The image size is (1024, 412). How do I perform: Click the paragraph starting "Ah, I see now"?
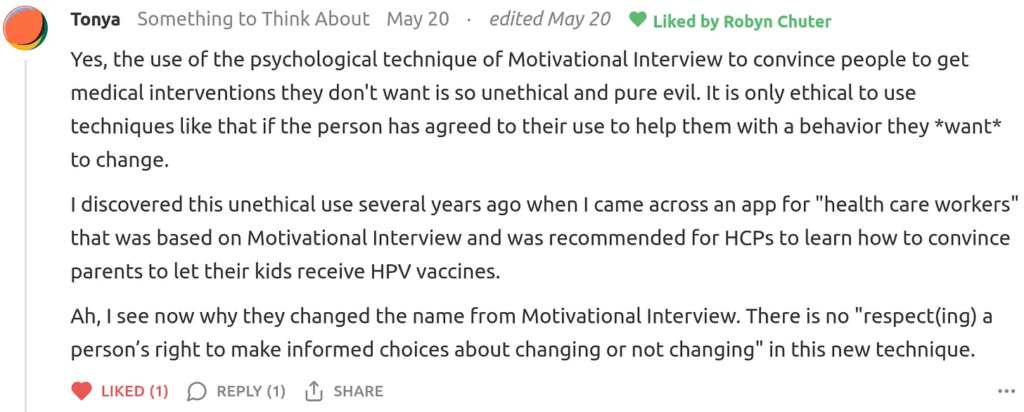(x=520, y=334)
